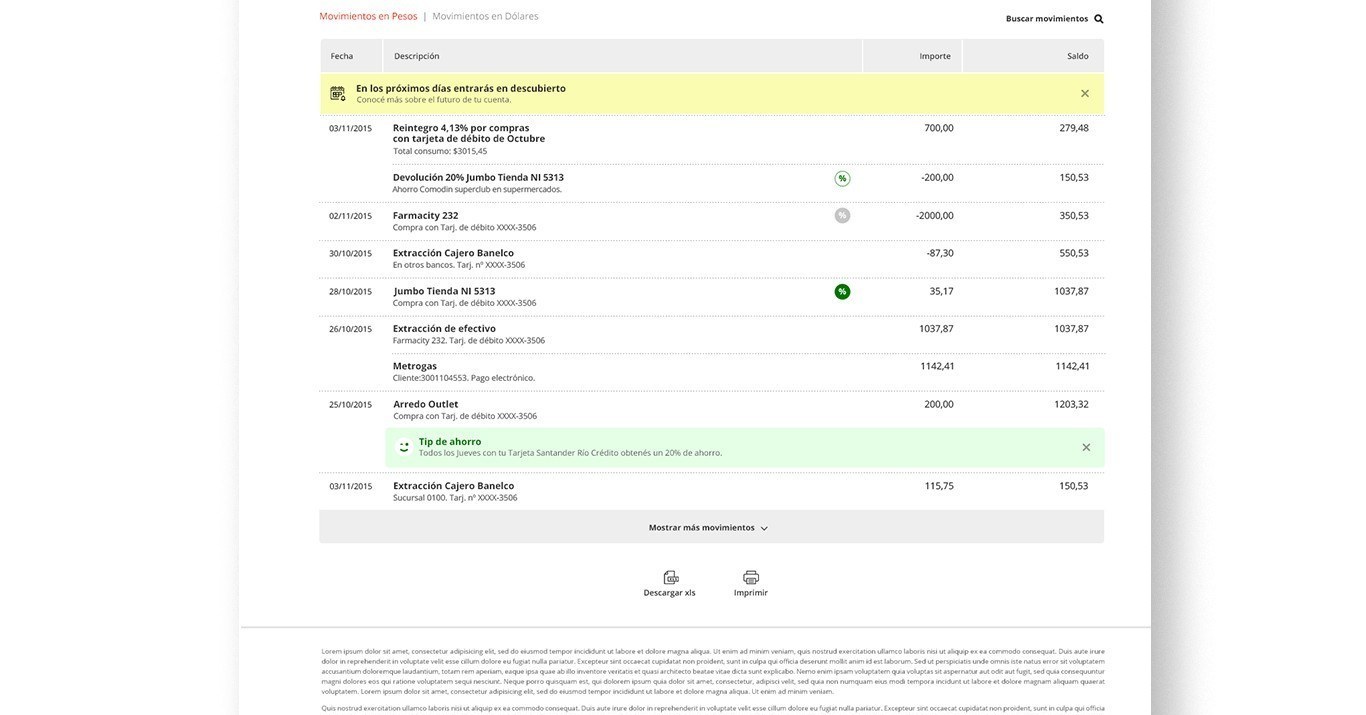Click the Descargar xls icon

[671, 577]
